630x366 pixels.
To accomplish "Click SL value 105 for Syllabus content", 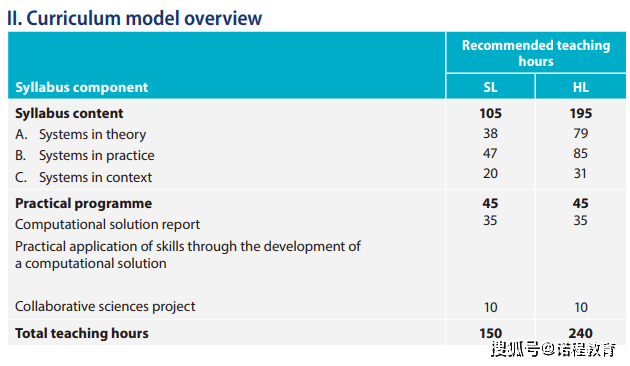I will 490,113.
